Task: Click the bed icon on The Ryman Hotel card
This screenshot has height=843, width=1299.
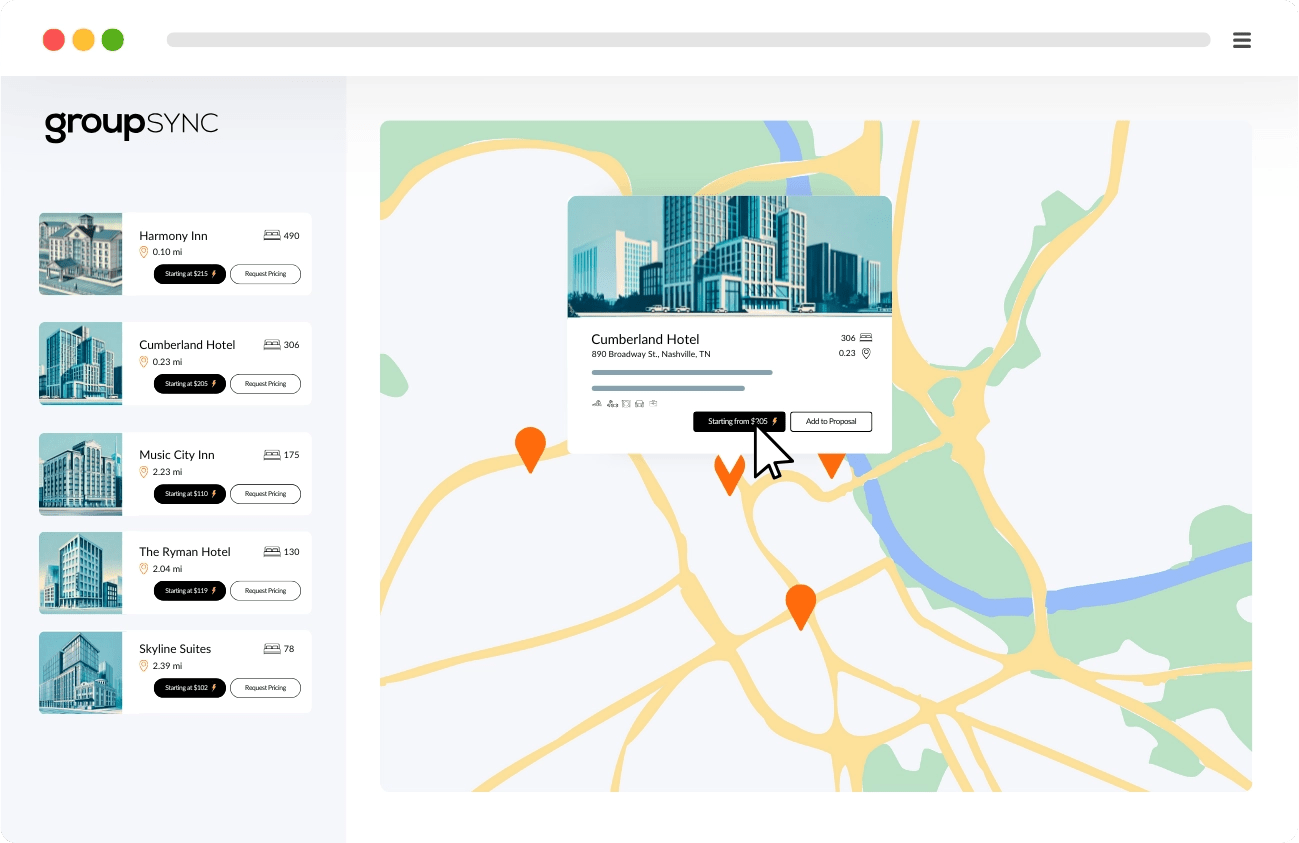Action: 272,552
